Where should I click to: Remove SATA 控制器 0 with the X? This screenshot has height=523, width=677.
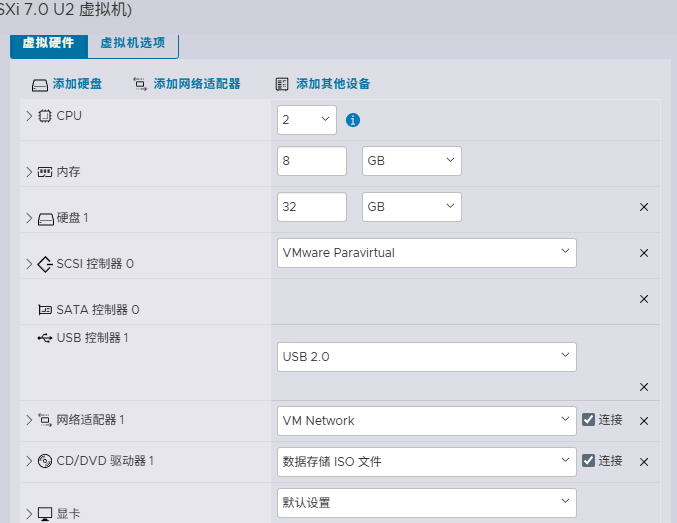[x=644, y=299]
